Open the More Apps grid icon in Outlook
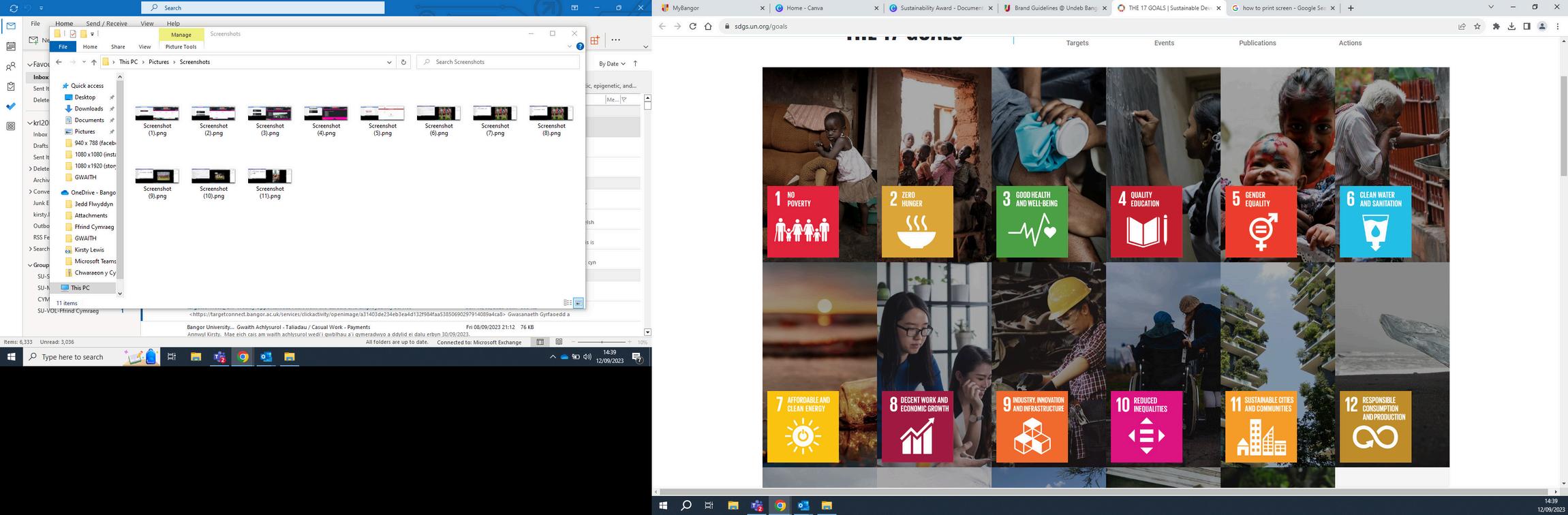This screenshot has height=515, width=1568. coord(11,126)
